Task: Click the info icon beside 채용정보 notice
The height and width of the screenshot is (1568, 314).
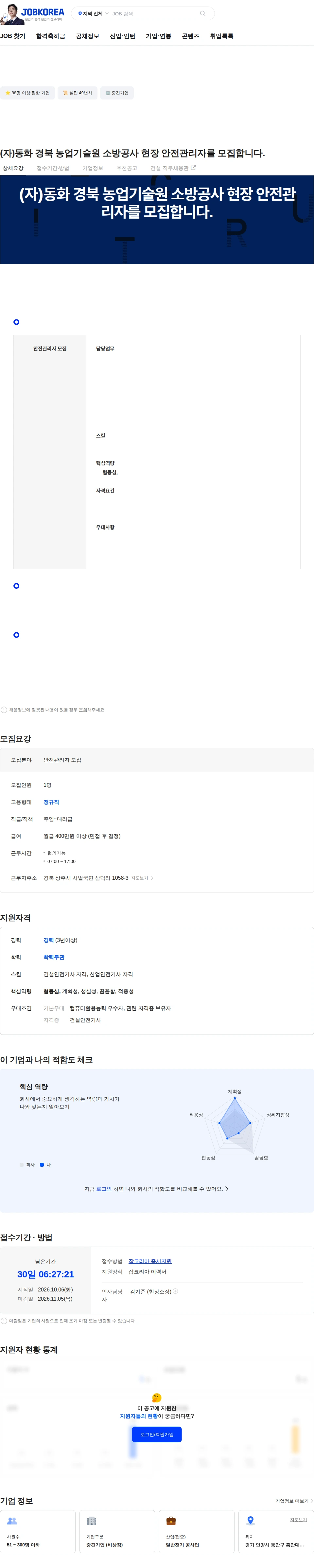Action: point(4,710)
